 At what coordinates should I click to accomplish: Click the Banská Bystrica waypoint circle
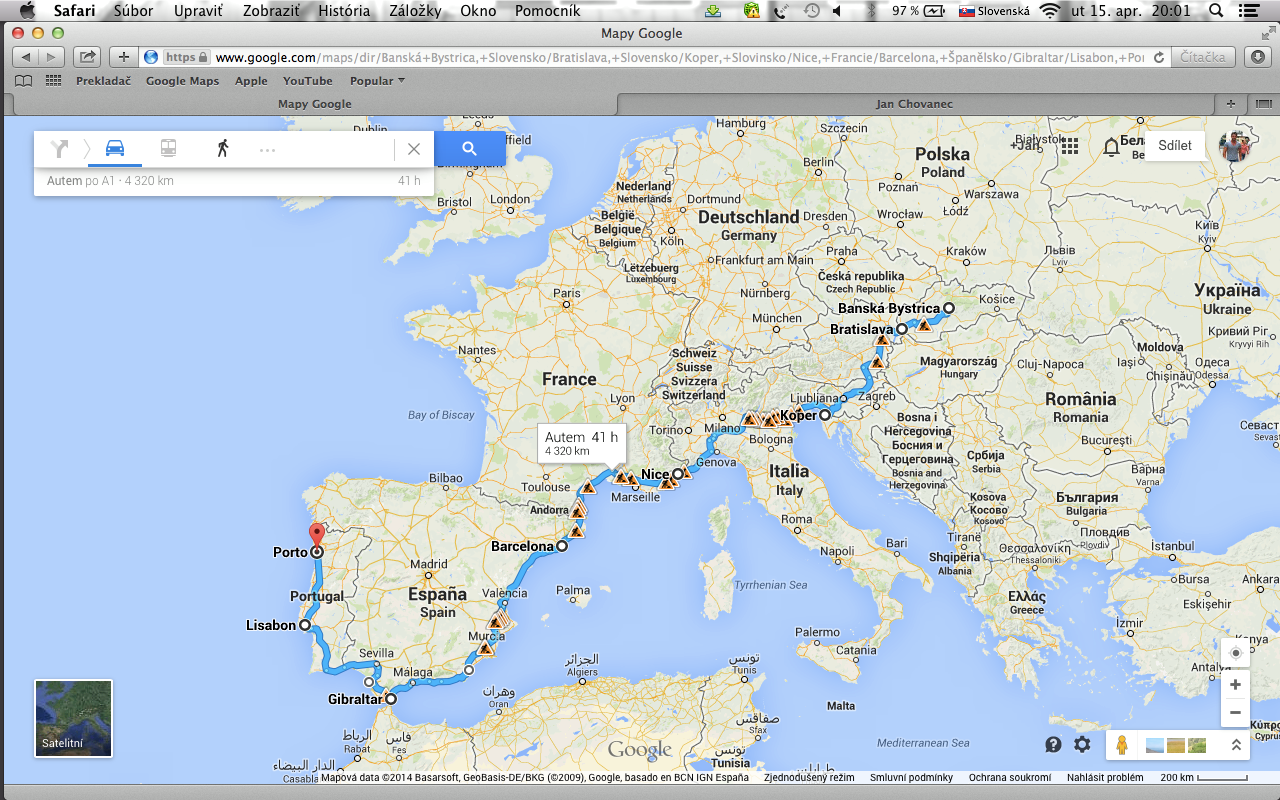(x=949, y=309)
